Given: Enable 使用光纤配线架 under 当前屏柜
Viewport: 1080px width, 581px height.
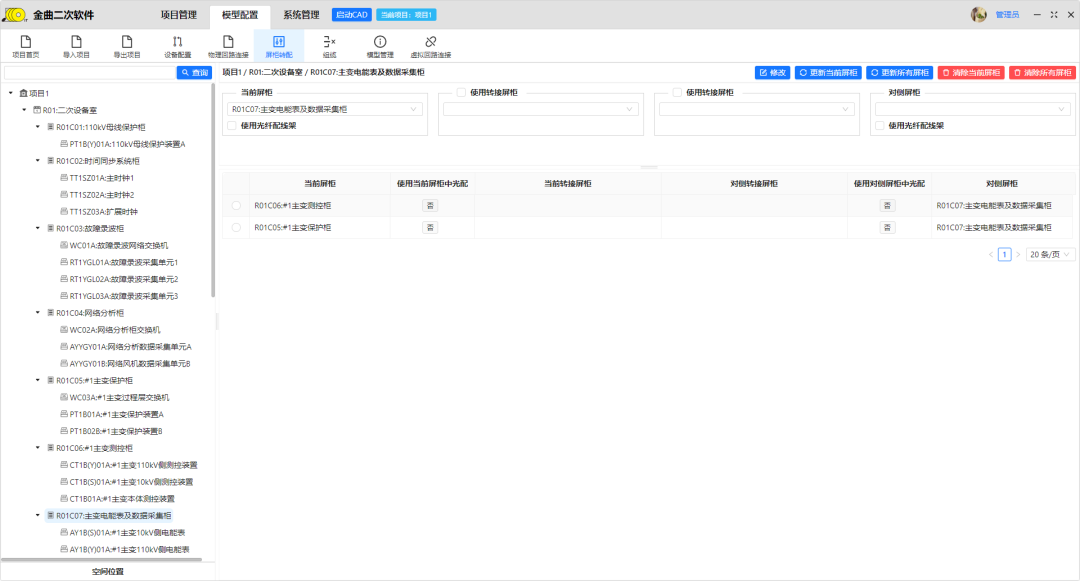Looking at the screenshot, I should click(232, 126).
